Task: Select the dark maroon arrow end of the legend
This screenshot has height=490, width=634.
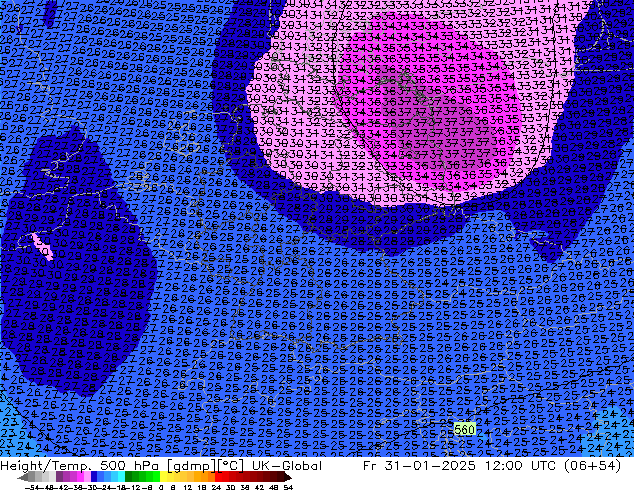Action: pos(288,477)
